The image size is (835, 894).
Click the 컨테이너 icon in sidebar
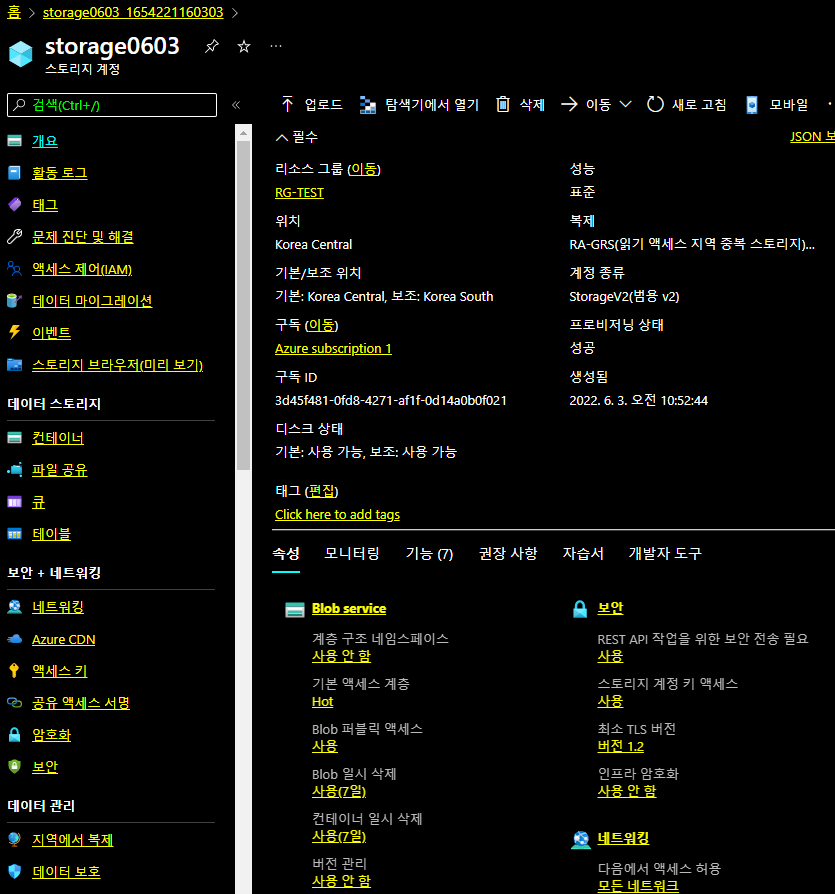pyautogui.click(x=15, y=438)
